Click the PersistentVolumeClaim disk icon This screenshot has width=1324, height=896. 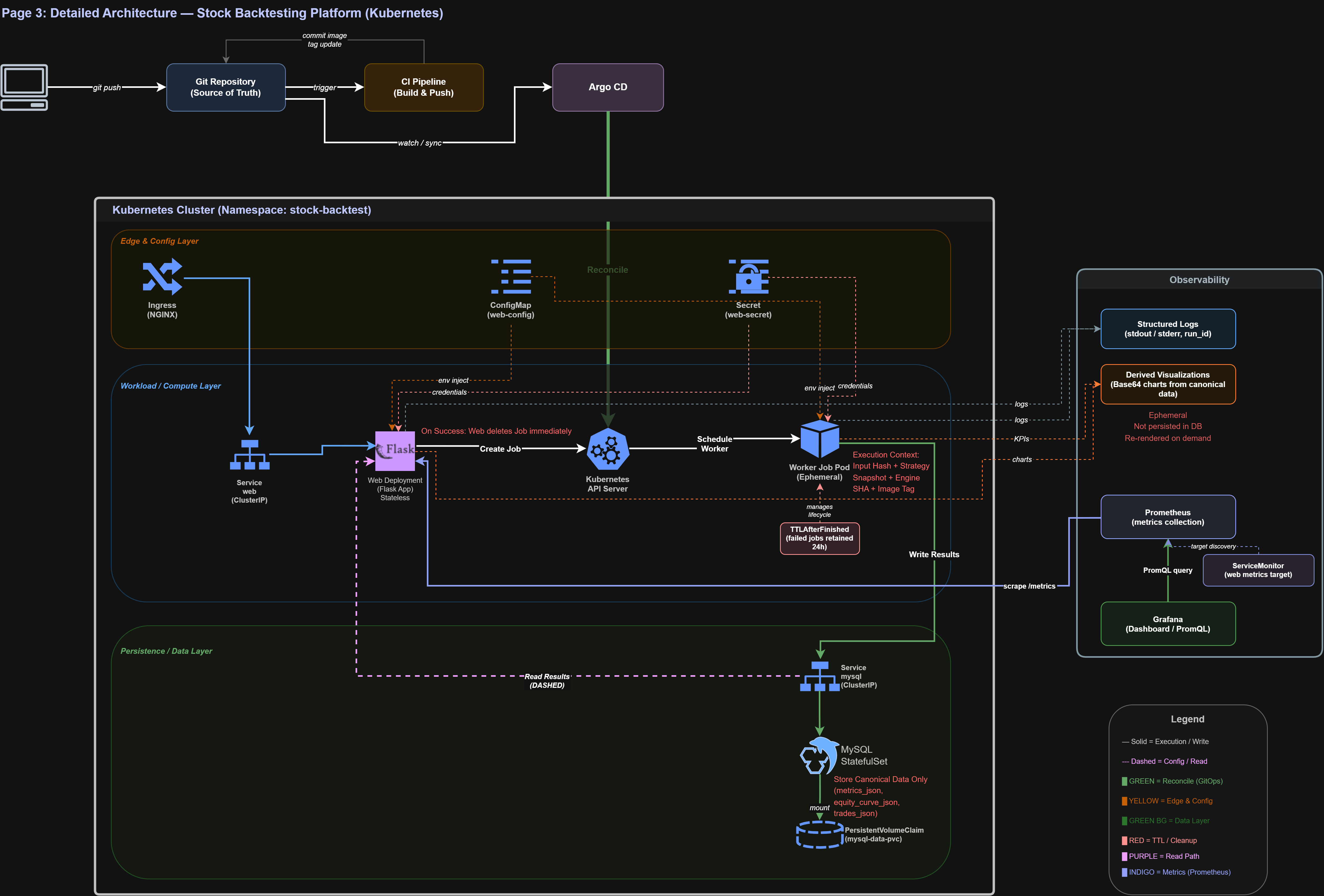820,835
